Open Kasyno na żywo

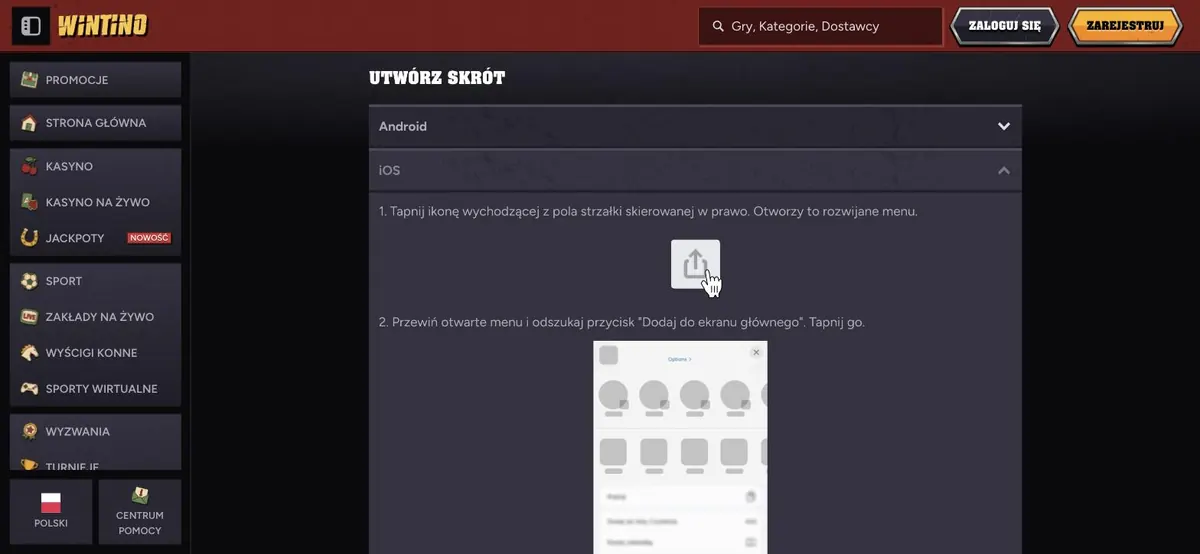(96, 202)
